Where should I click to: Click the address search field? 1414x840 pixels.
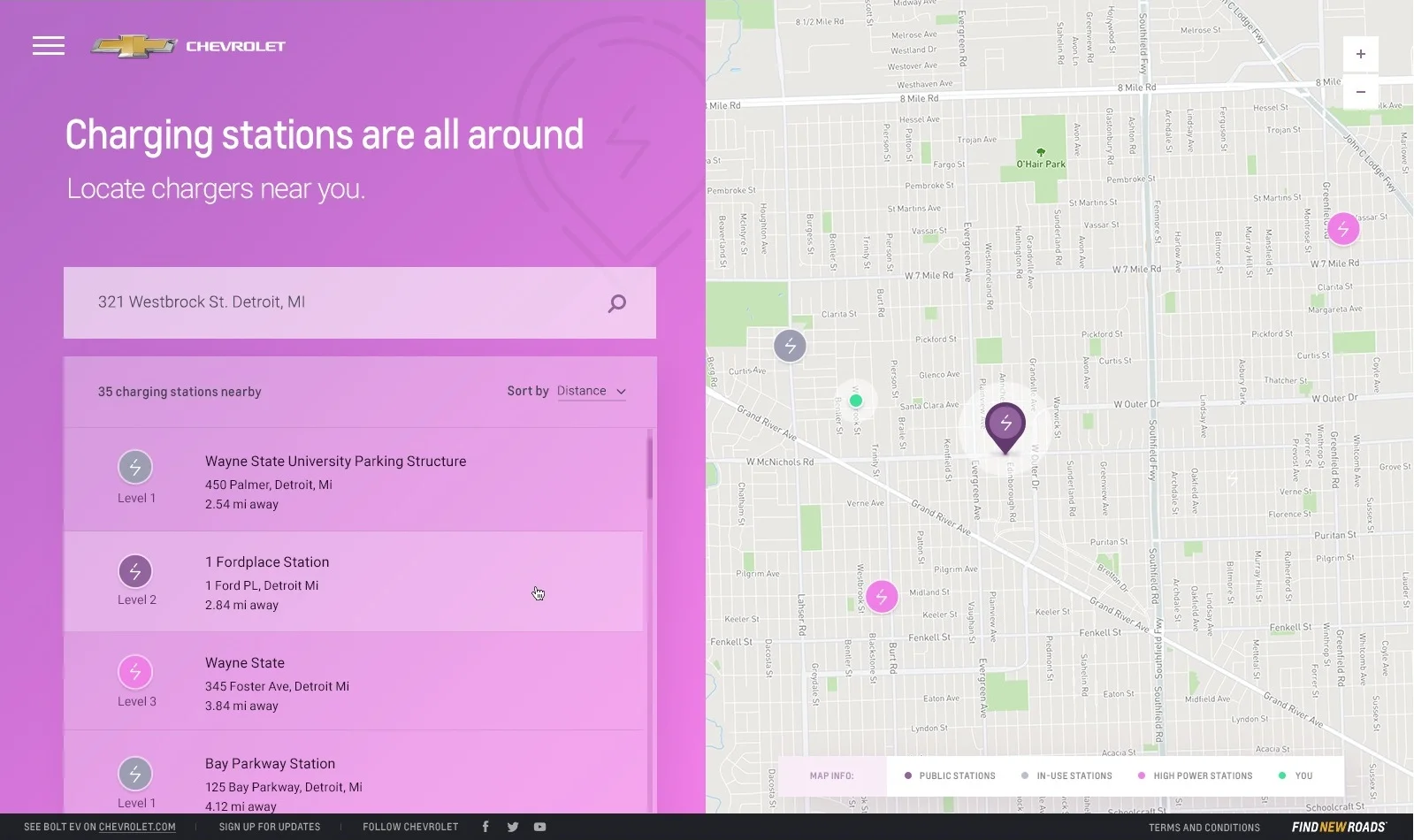(x=360, y=302)
